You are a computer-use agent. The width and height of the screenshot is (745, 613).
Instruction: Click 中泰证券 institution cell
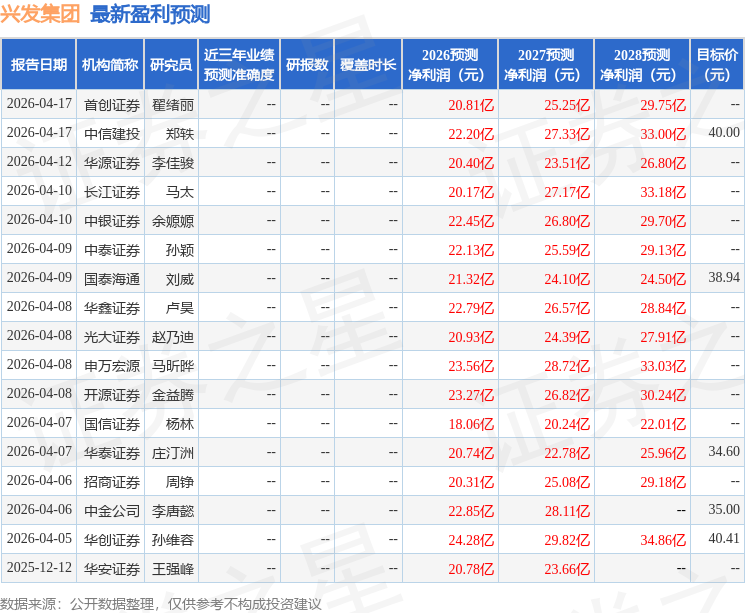112,250
